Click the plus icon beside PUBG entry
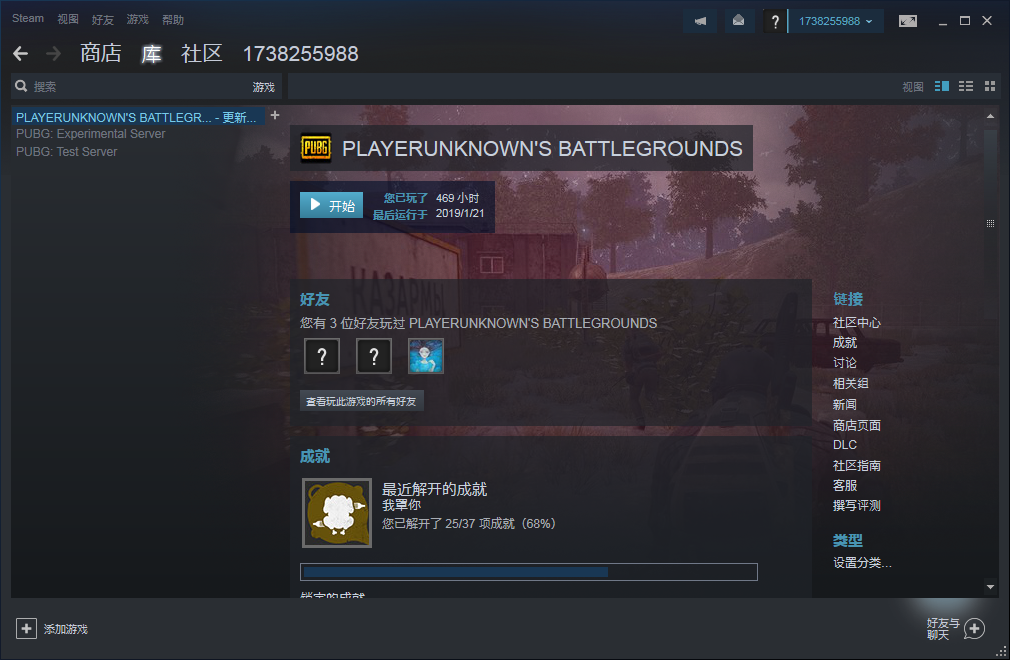This screenshot has width=1010, height=660. click(x=275, y=115)
